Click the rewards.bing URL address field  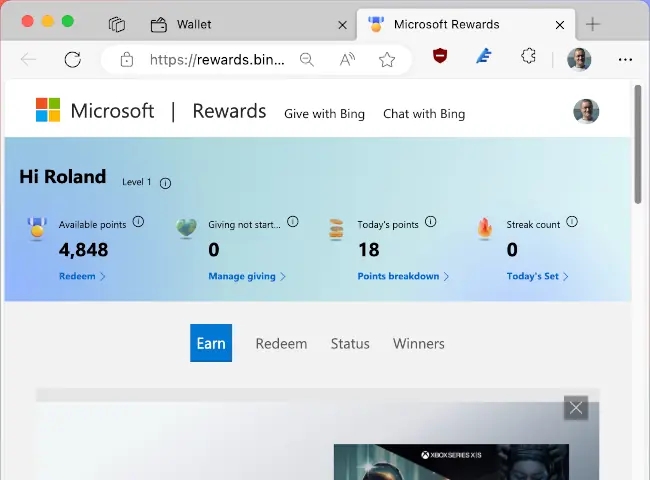coord(217,60)
